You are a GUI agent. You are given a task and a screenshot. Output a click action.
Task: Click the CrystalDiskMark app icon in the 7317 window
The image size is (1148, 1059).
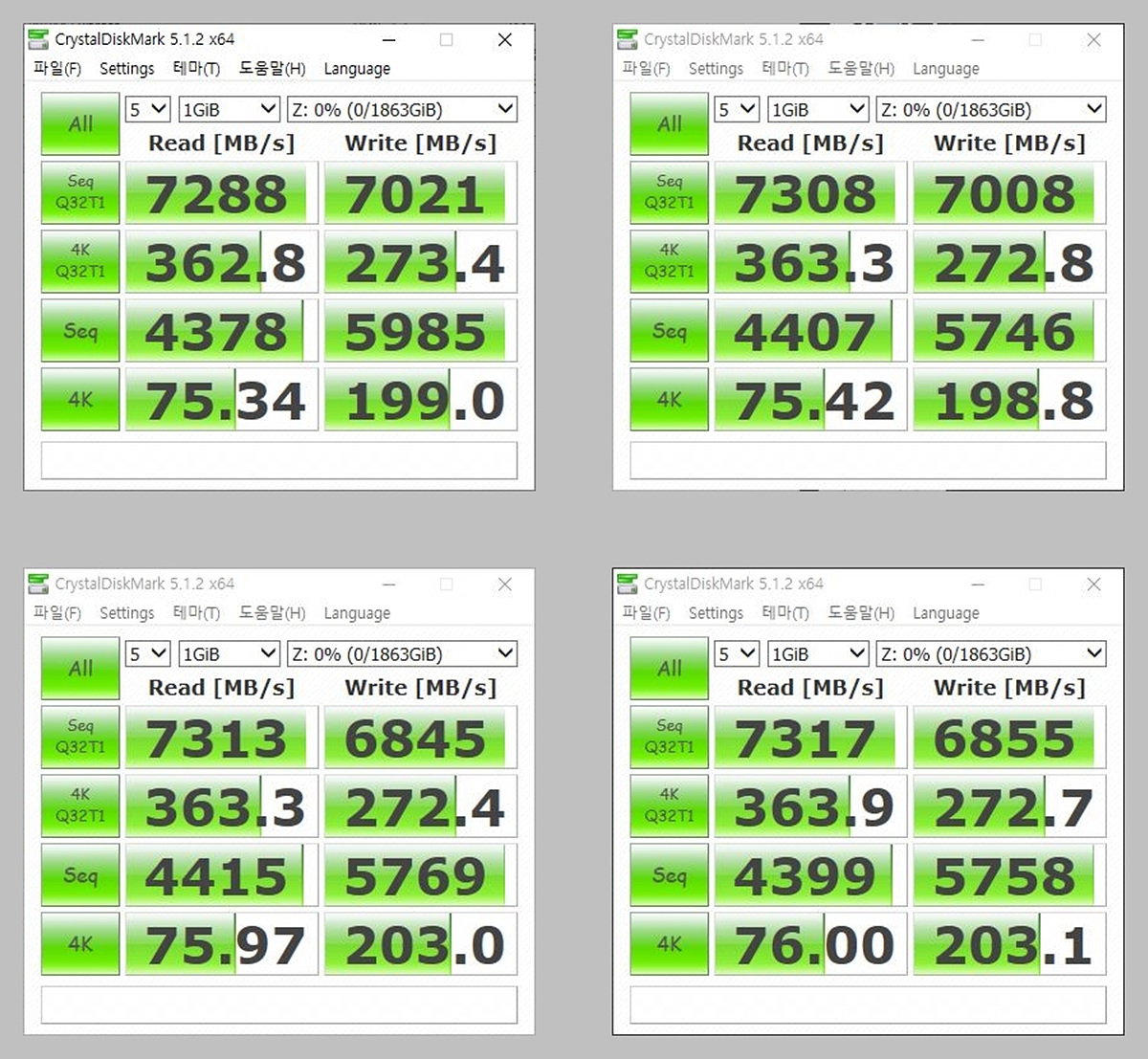[x=628, y=584]
